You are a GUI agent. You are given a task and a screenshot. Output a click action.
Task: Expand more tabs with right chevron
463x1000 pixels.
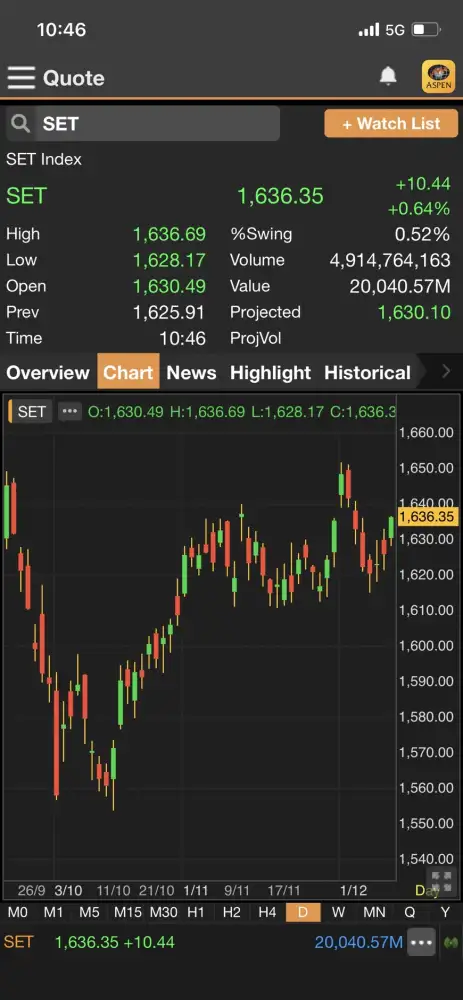[446, 371]
